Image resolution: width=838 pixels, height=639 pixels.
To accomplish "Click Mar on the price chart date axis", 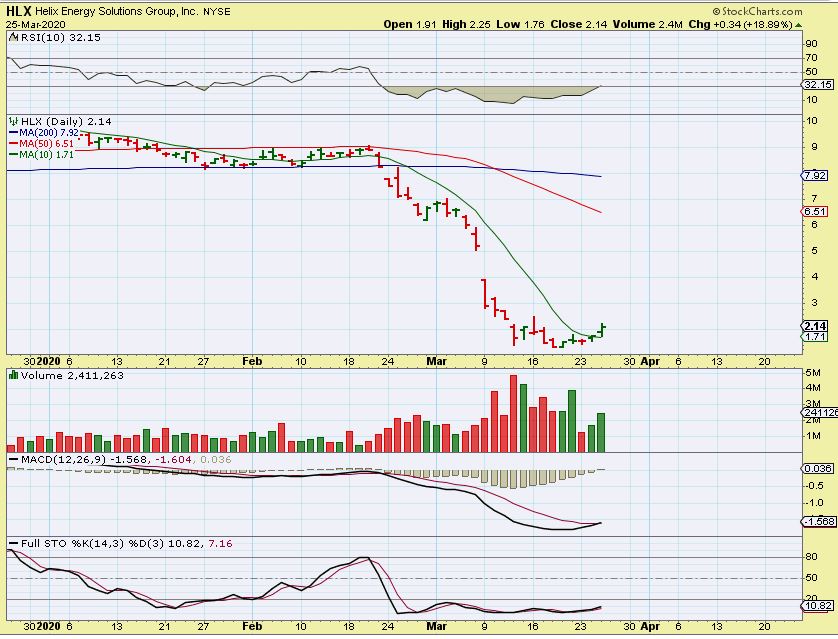I will point(436,362).
